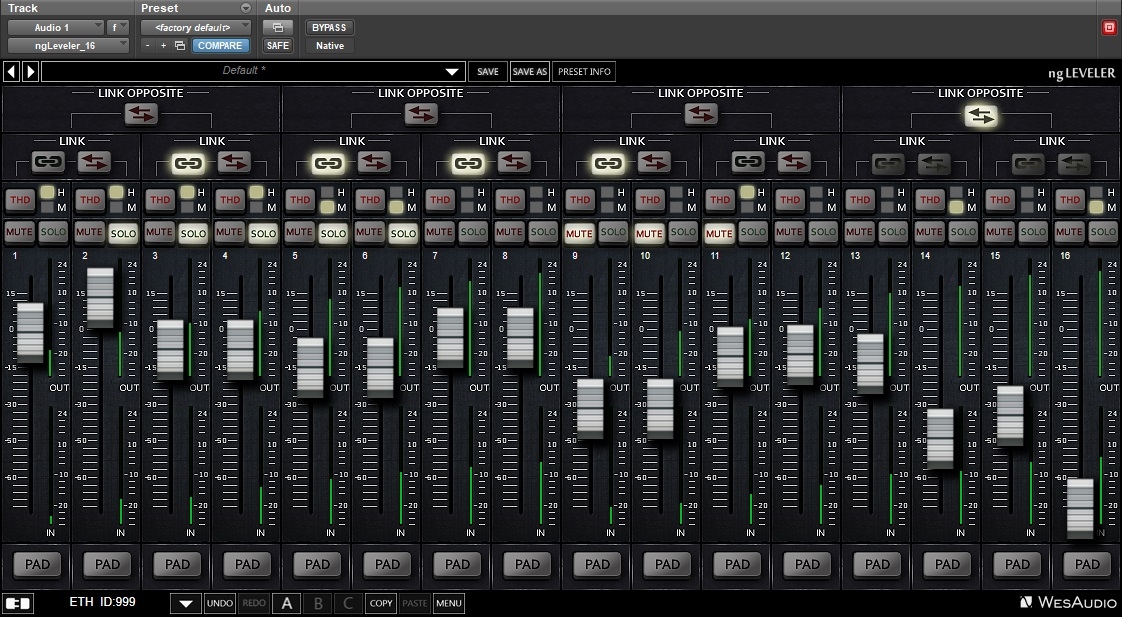
Task: Click the device connection icon in bottom bar
Action: [x=18, y=603]
